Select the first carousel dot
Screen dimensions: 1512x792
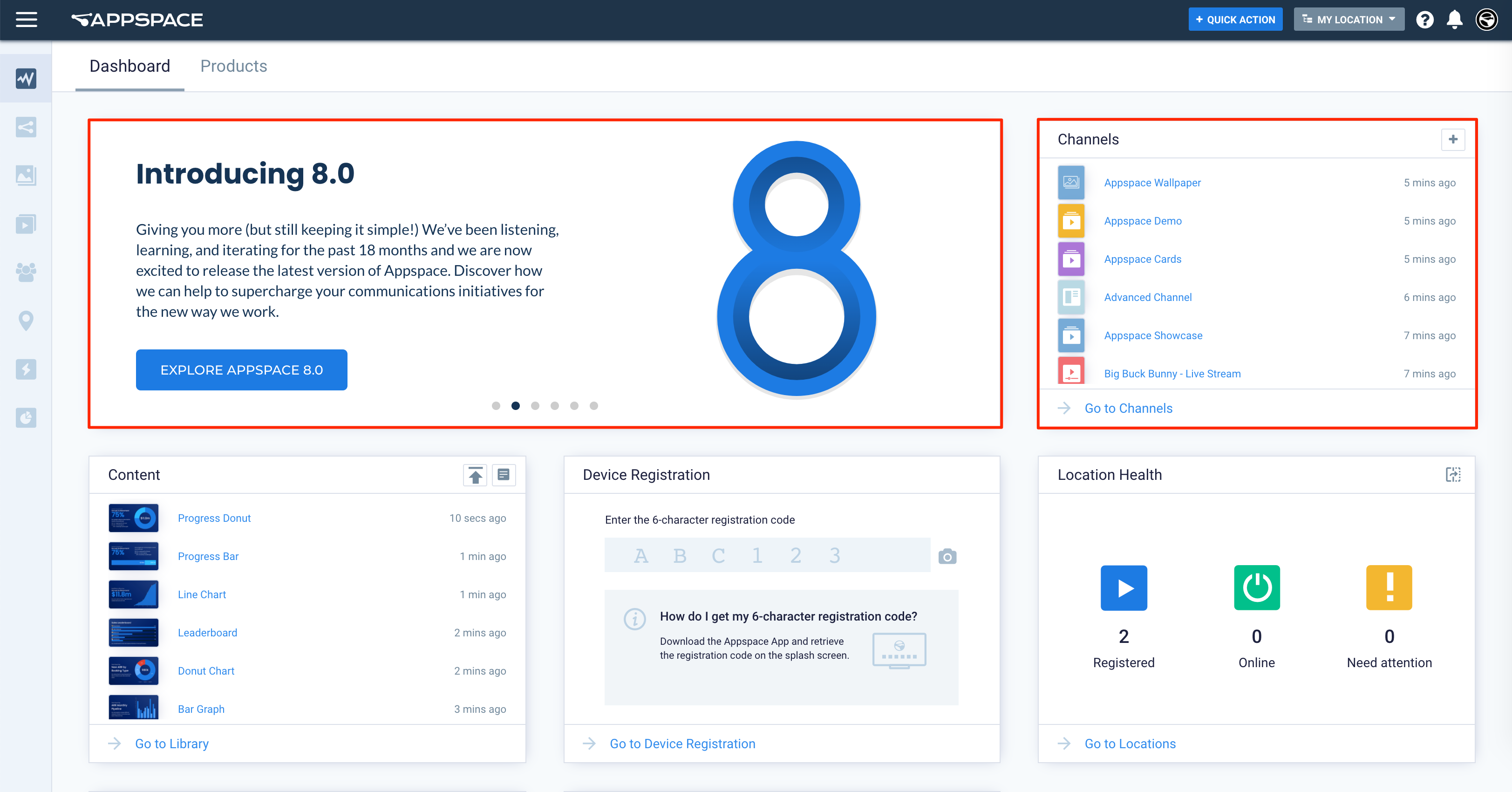point(496,406)
